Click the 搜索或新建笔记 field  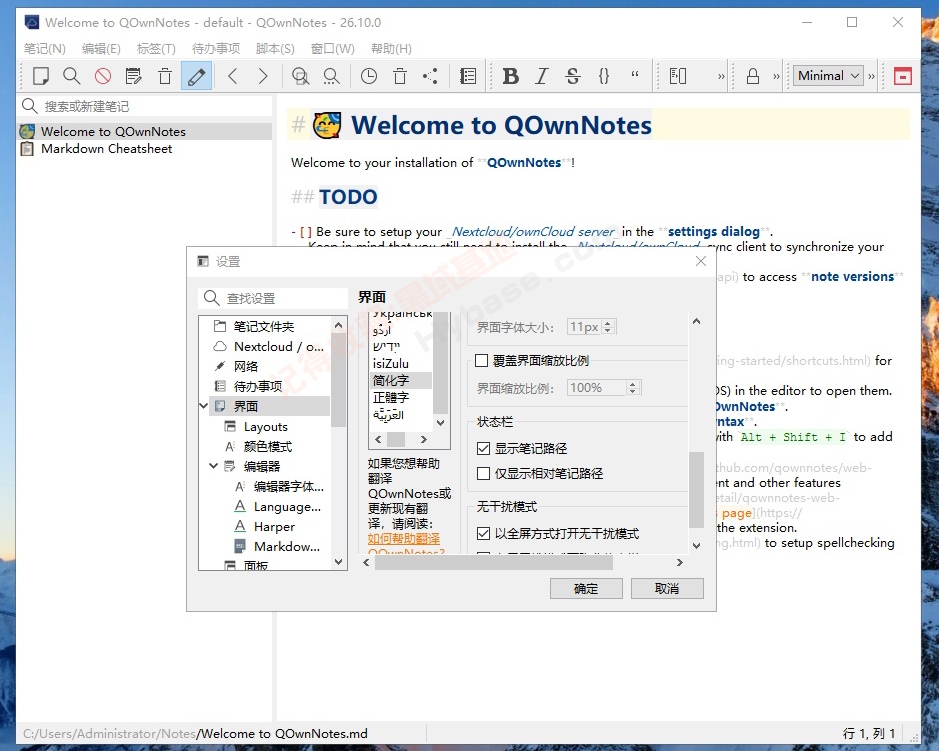tap(146, 106)
